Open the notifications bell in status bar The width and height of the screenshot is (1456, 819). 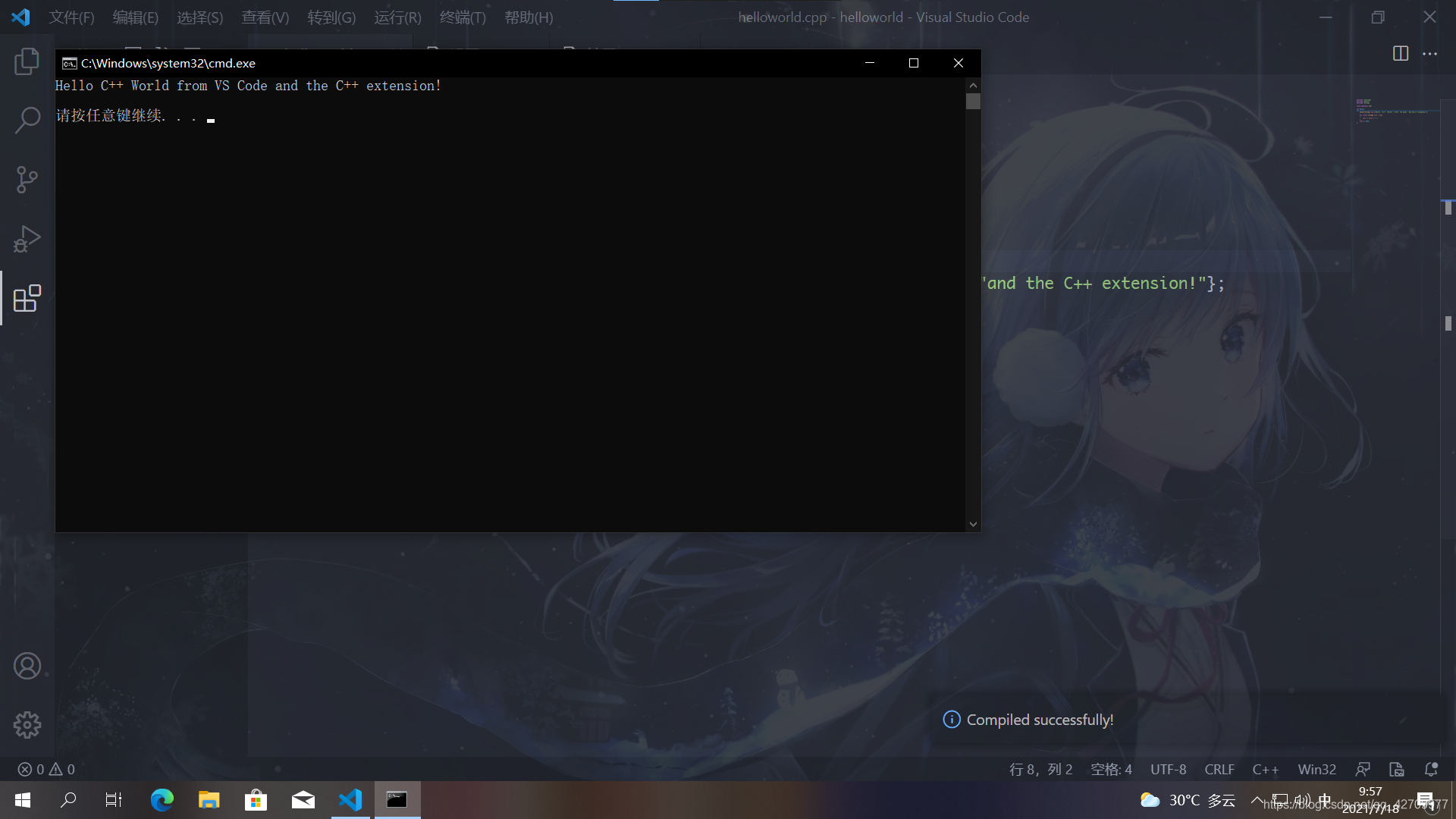point(1431,769)
